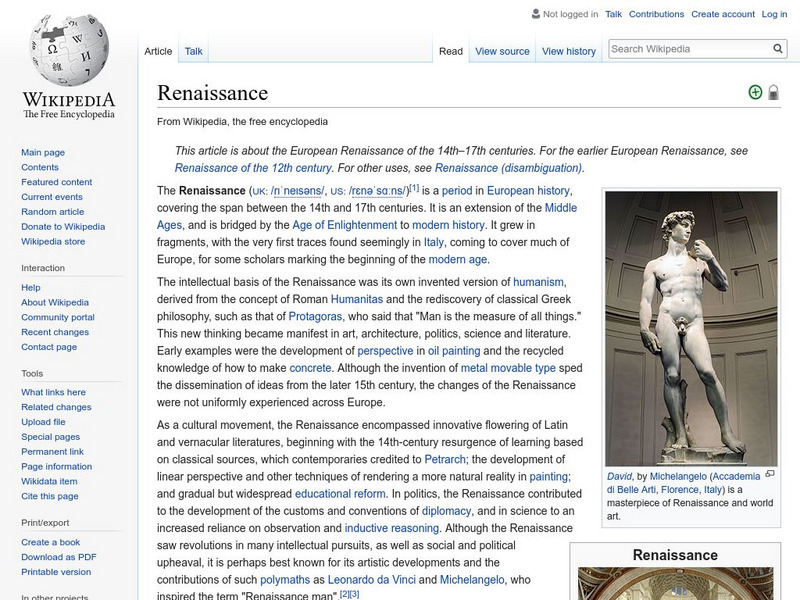Click Create a book
800x600 pixels.
[51, 542]
